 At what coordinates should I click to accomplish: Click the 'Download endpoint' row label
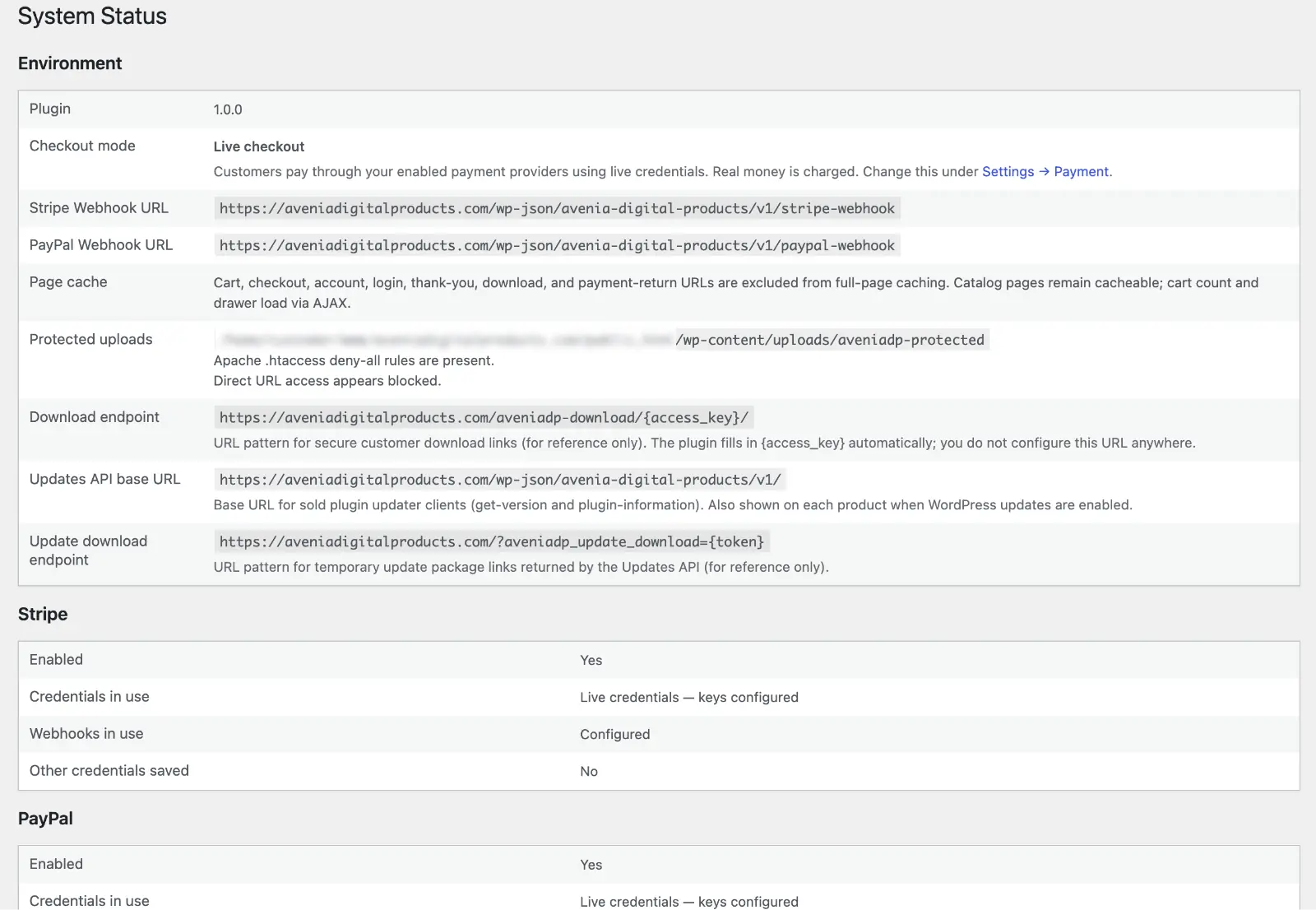pos(95,417)
